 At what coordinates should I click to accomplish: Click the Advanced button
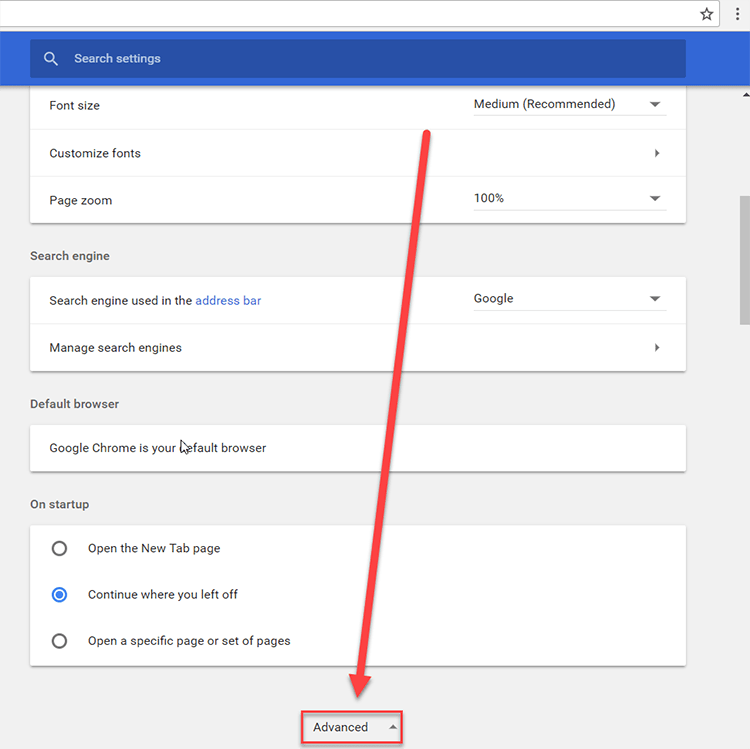point(352,727)
